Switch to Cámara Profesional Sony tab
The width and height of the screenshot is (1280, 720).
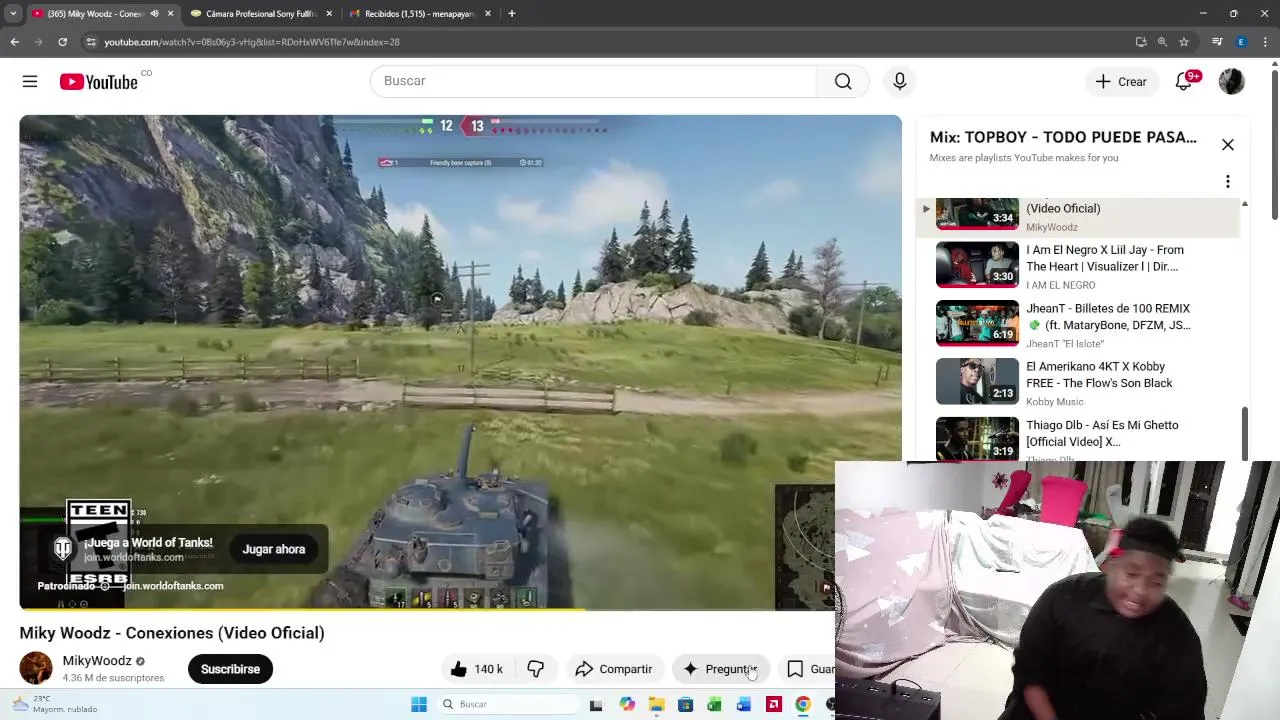point(260,14)
